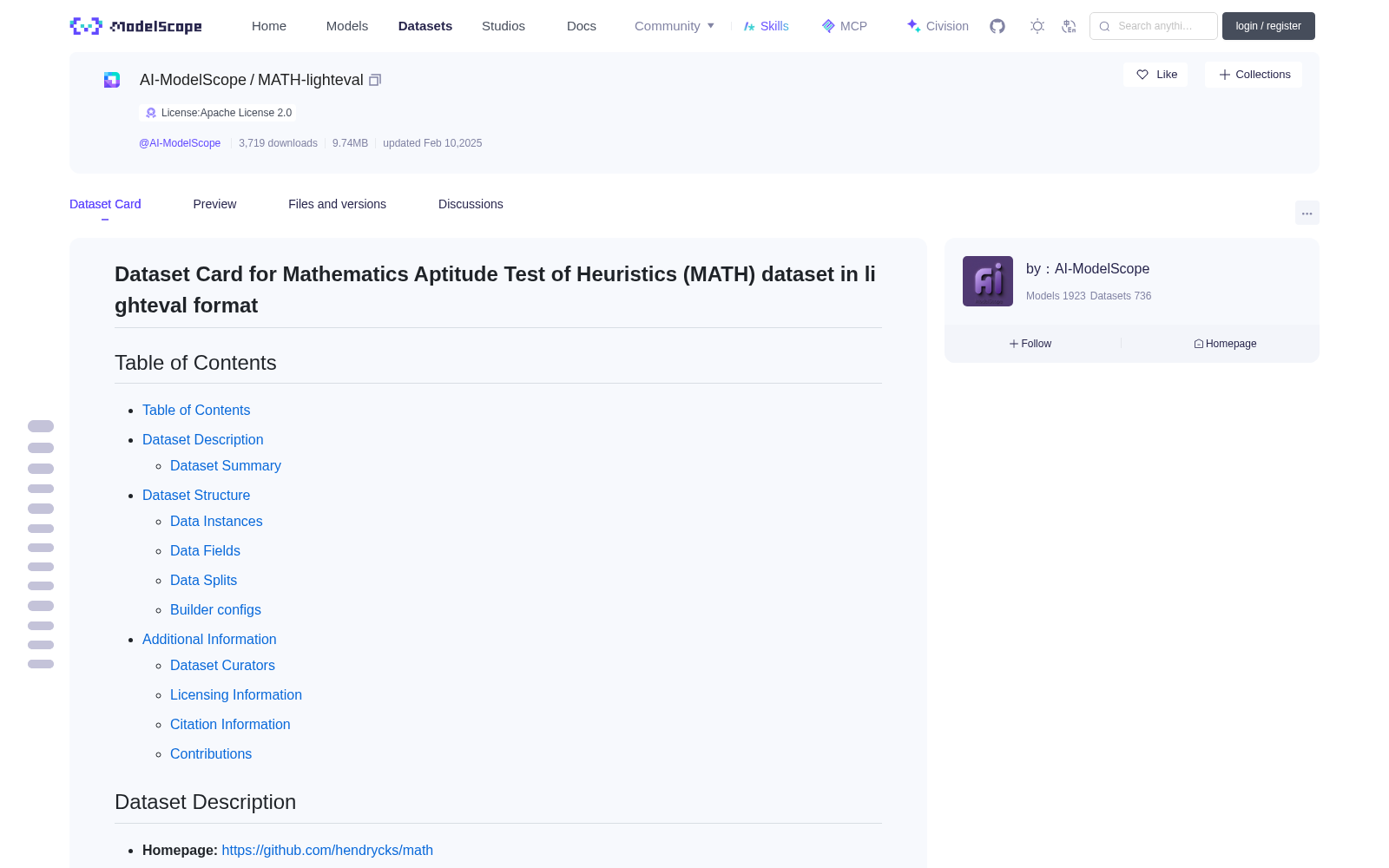
Task: Jump to Table of Contents link
Action: pos(196,410)
